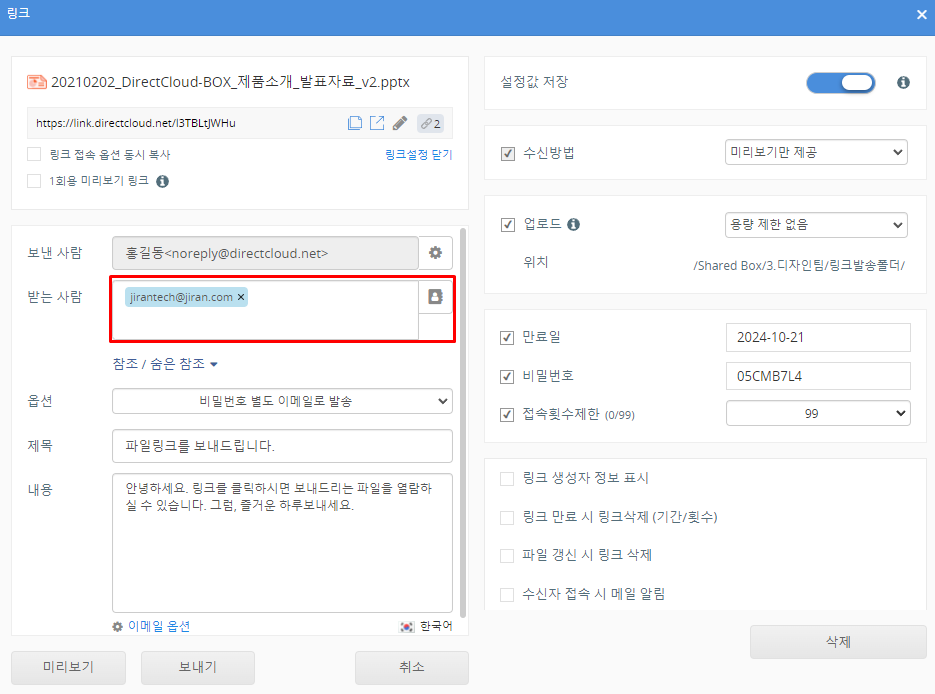Image resolution: width=935 pixels, height=694 pixels.
Task: Click info icon next to 설정값 저장
Action: [x=903, y=82]
